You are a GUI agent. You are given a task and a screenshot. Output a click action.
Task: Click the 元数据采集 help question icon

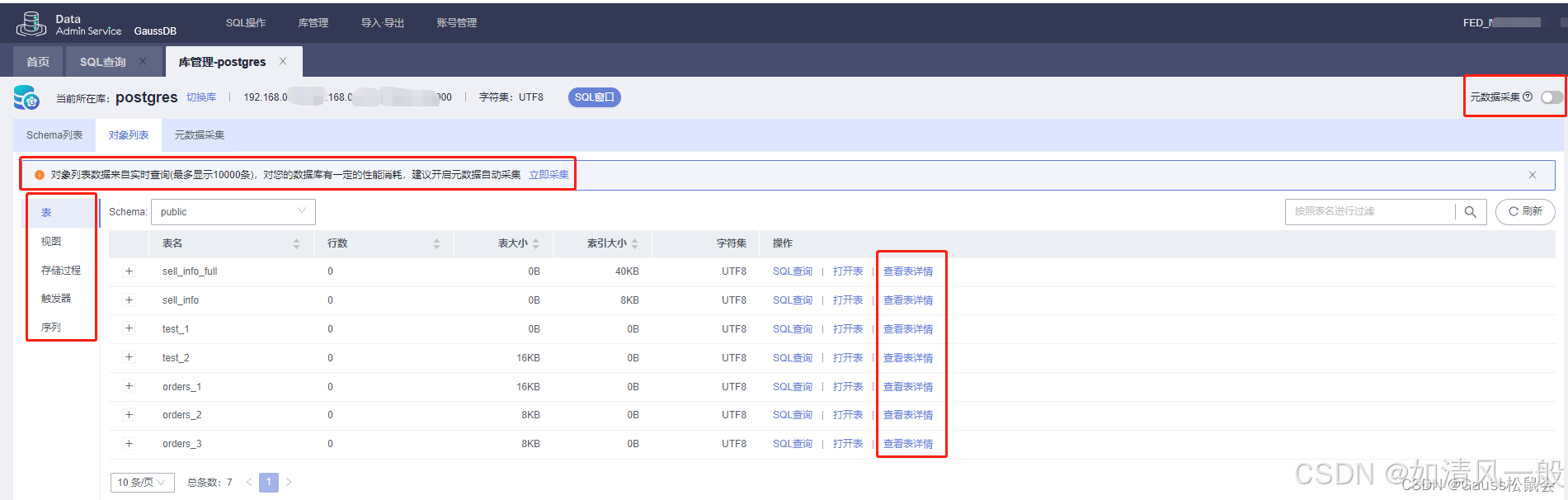(x=1528, y=97)
